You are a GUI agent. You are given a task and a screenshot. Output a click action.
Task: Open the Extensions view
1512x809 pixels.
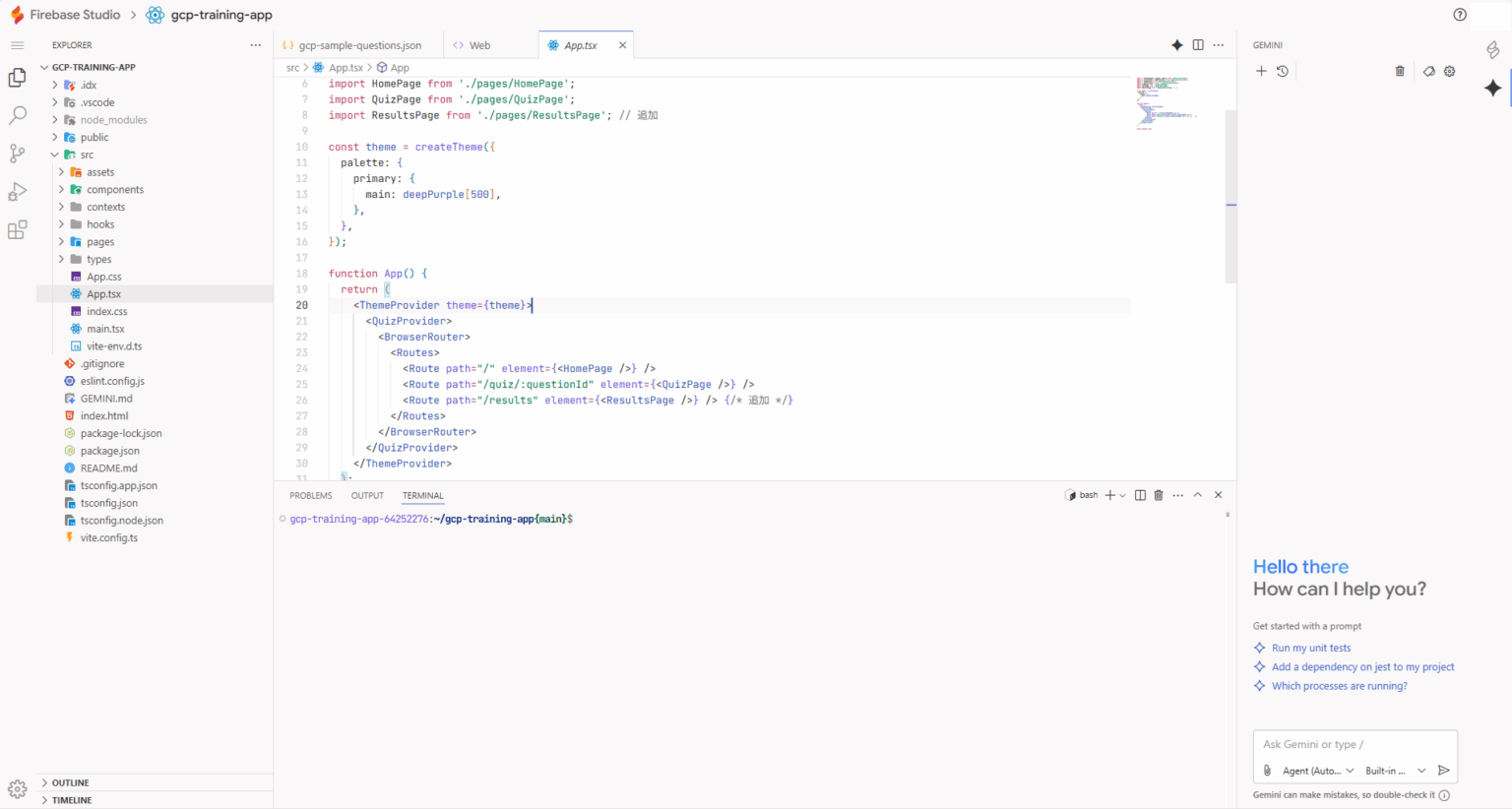pyautogui.click(x=18, y=230)
